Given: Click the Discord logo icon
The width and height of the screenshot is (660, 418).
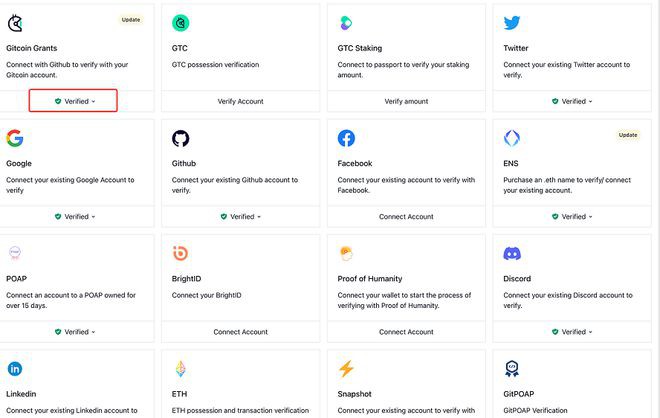Looking at the screenshot, I should [x=513, y=254].
